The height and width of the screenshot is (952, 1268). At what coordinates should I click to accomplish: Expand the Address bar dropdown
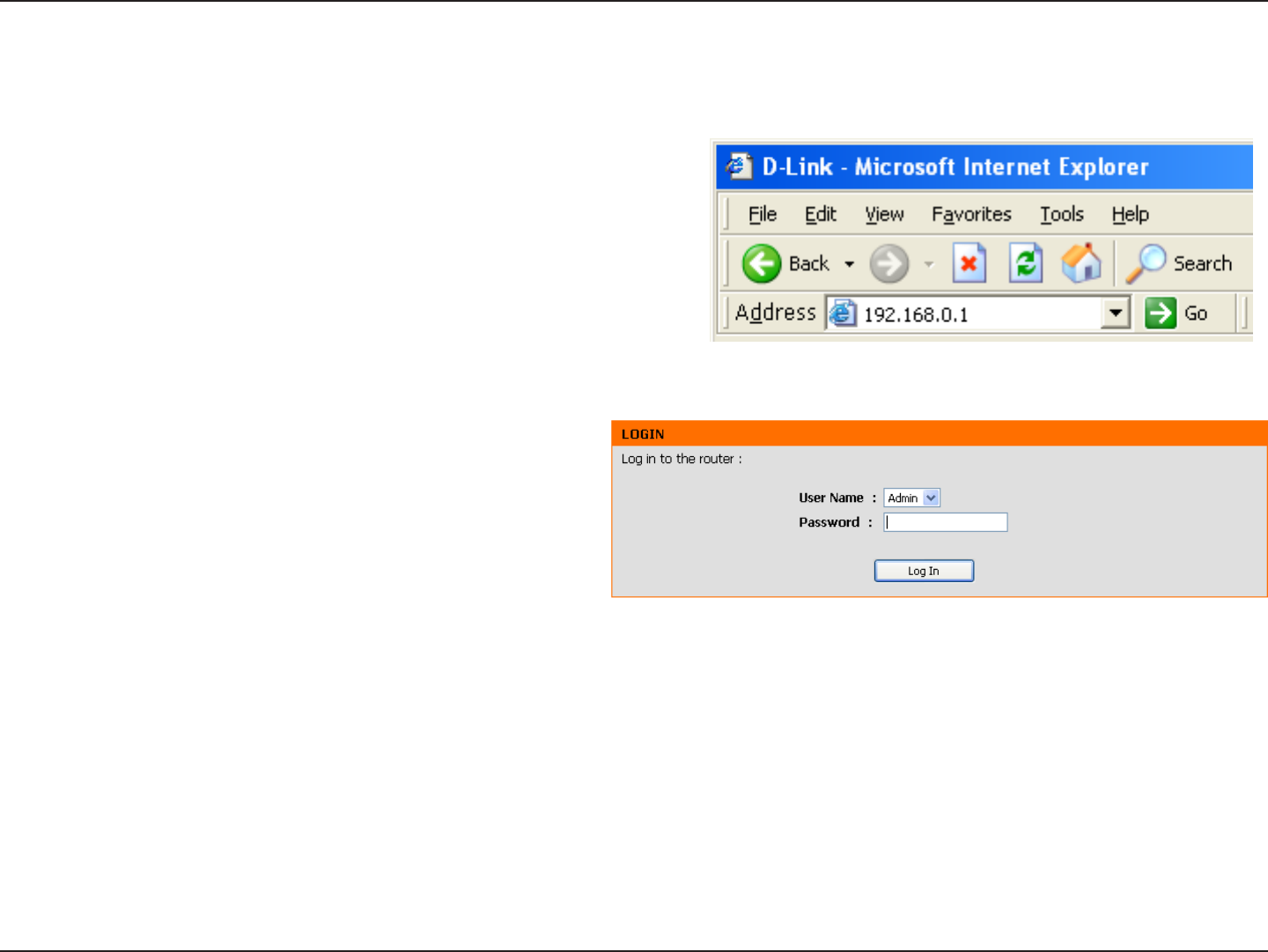1116,313
